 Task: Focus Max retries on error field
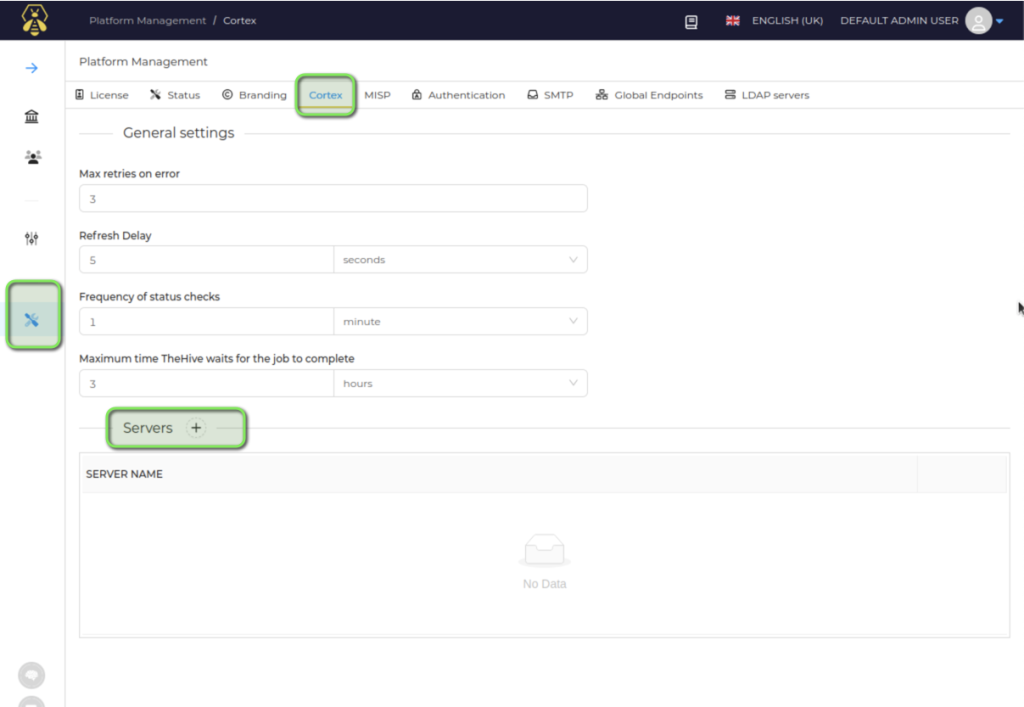(x=333, y=198)
